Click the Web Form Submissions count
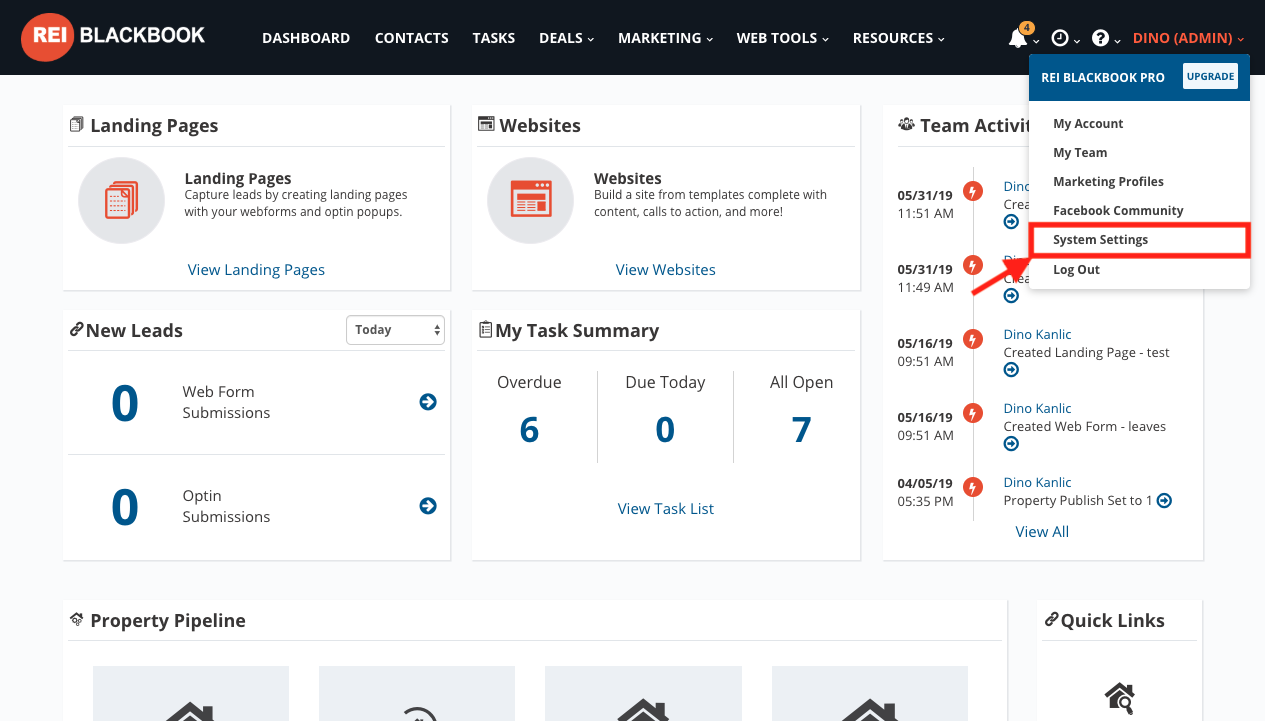This screenshot has width=1265, height=721. pos(125,403)
